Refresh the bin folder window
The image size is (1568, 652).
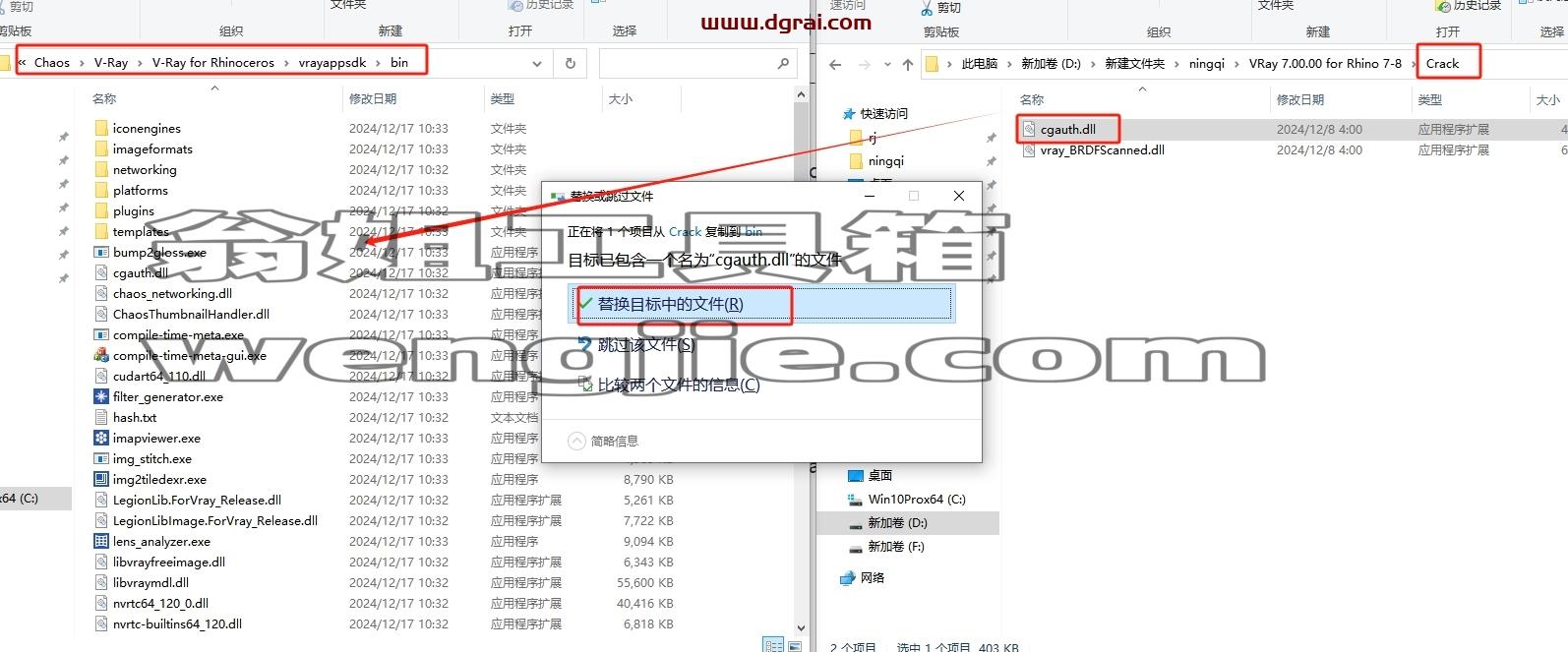tap(570, 63)
